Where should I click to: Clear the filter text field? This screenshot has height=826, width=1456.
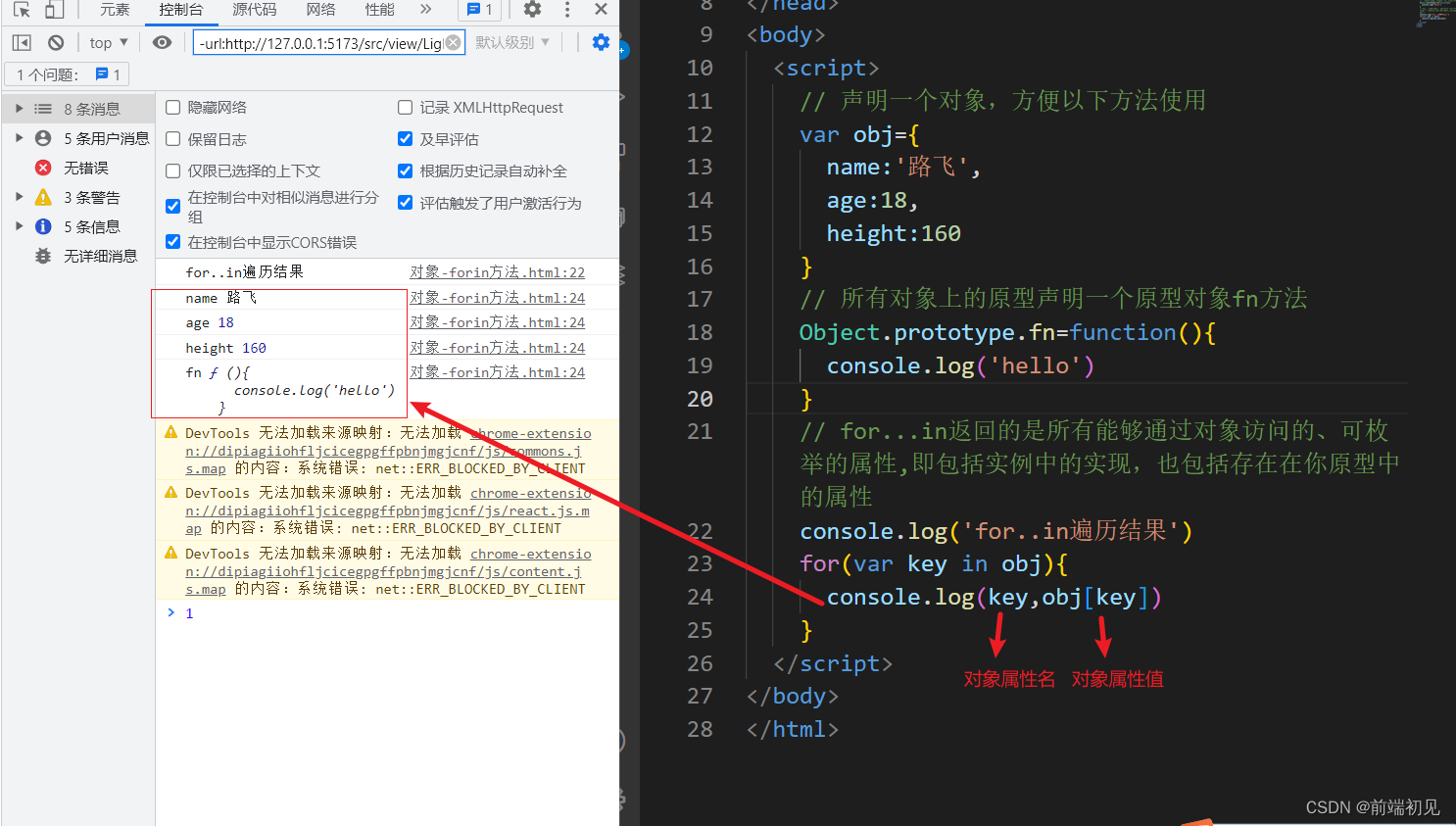point(453,42)
